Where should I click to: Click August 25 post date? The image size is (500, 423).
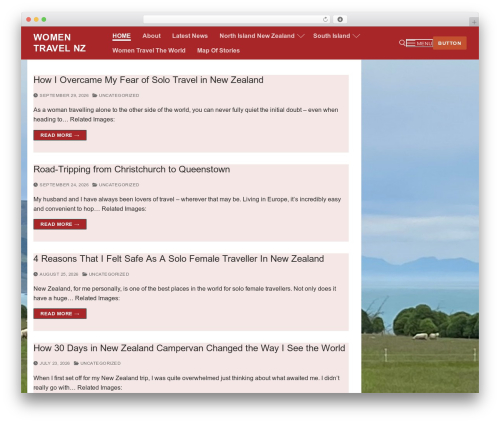point(59,274)
